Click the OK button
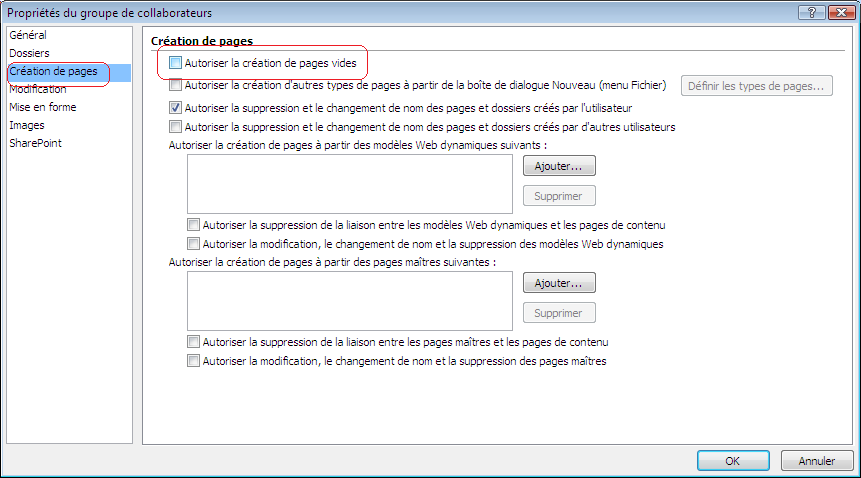The height and width of the screenshot is (478, 861). tap(733, 461)
